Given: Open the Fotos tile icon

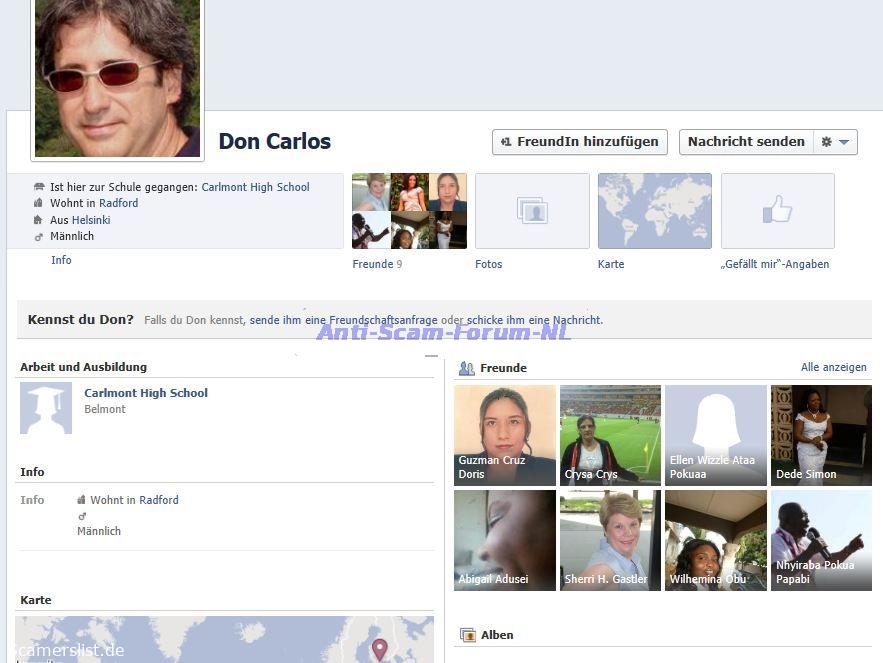Looking at the screenshot, I should pos(532,211).
